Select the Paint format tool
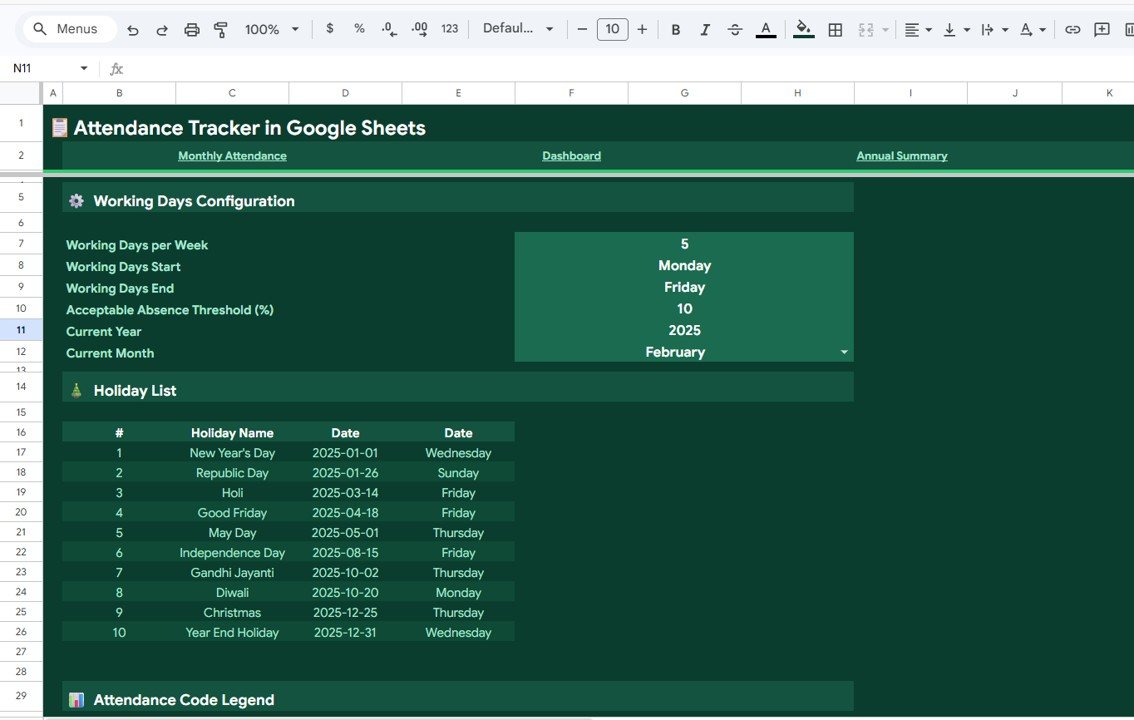Viewport: 1134px width, 720px height. point(220,29)
